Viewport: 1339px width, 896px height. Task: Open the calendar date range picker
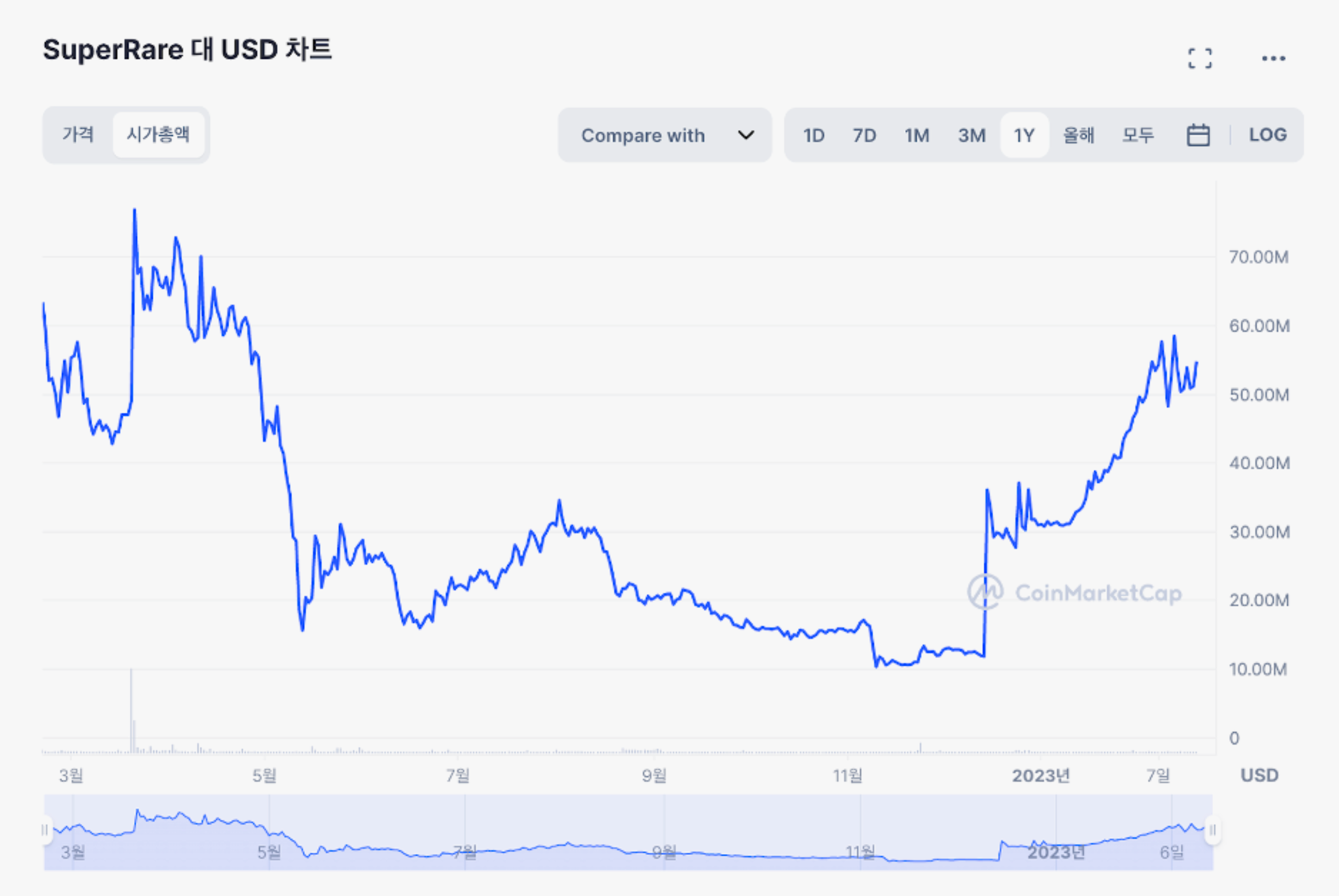[1198, 135]
